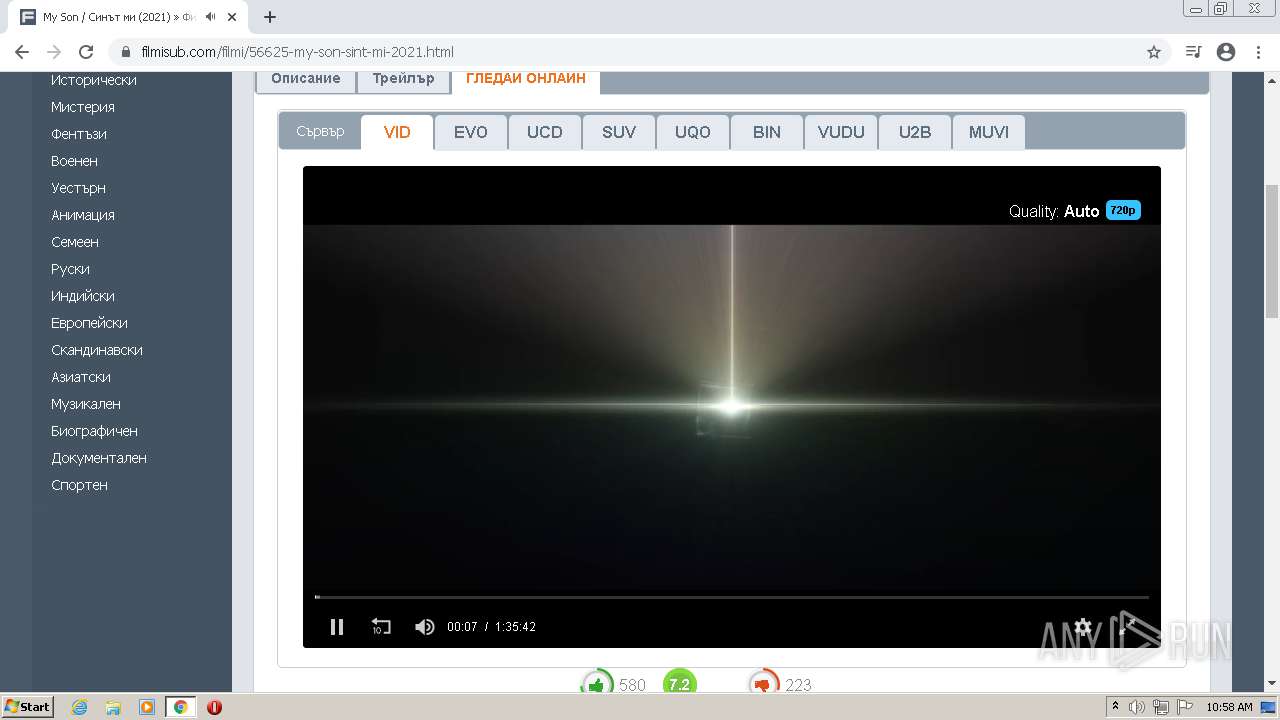The image size is (1280, 720).
Task: Bookmark this page with star icon
Action: coord(1154,52)
